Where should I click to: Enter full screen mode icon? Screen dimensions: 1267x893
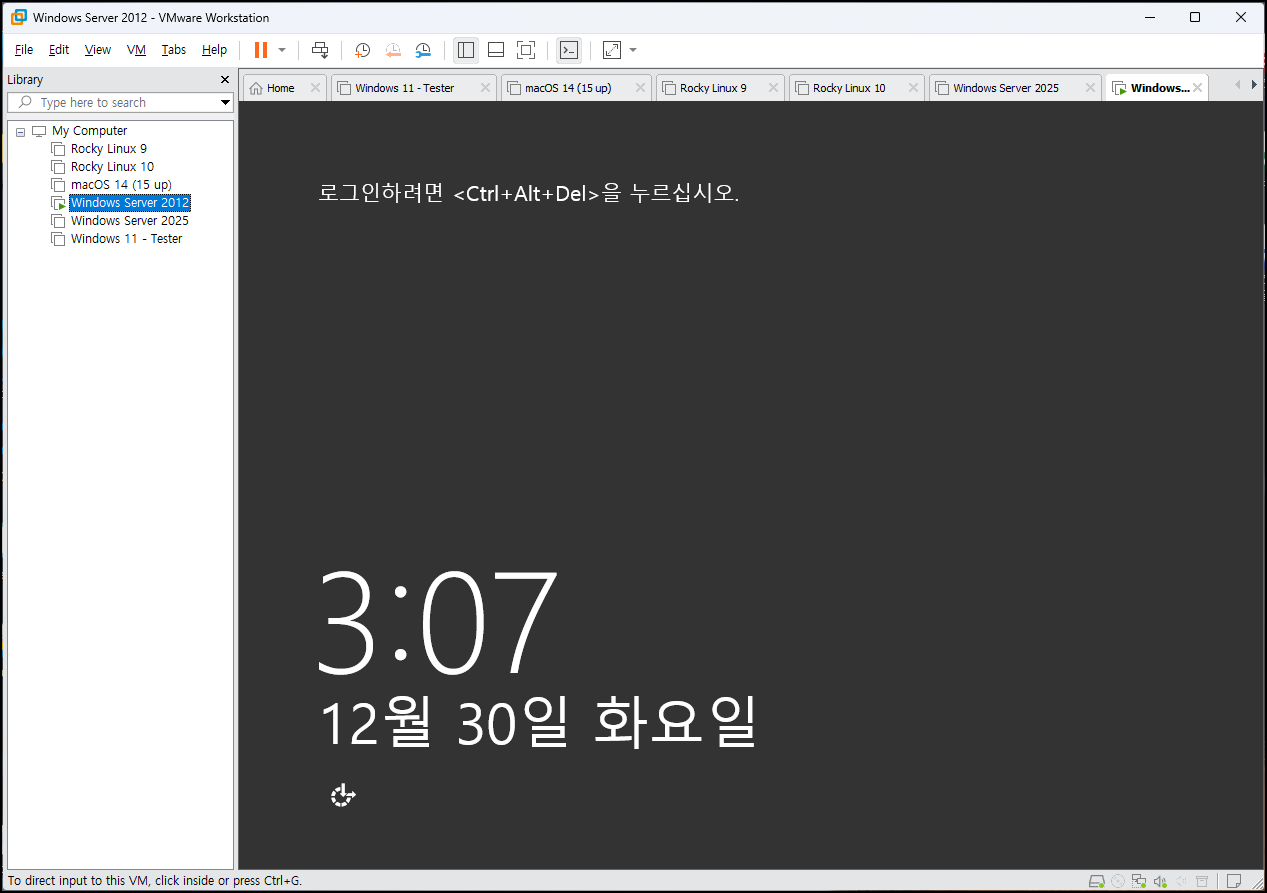tap(526, 49)
